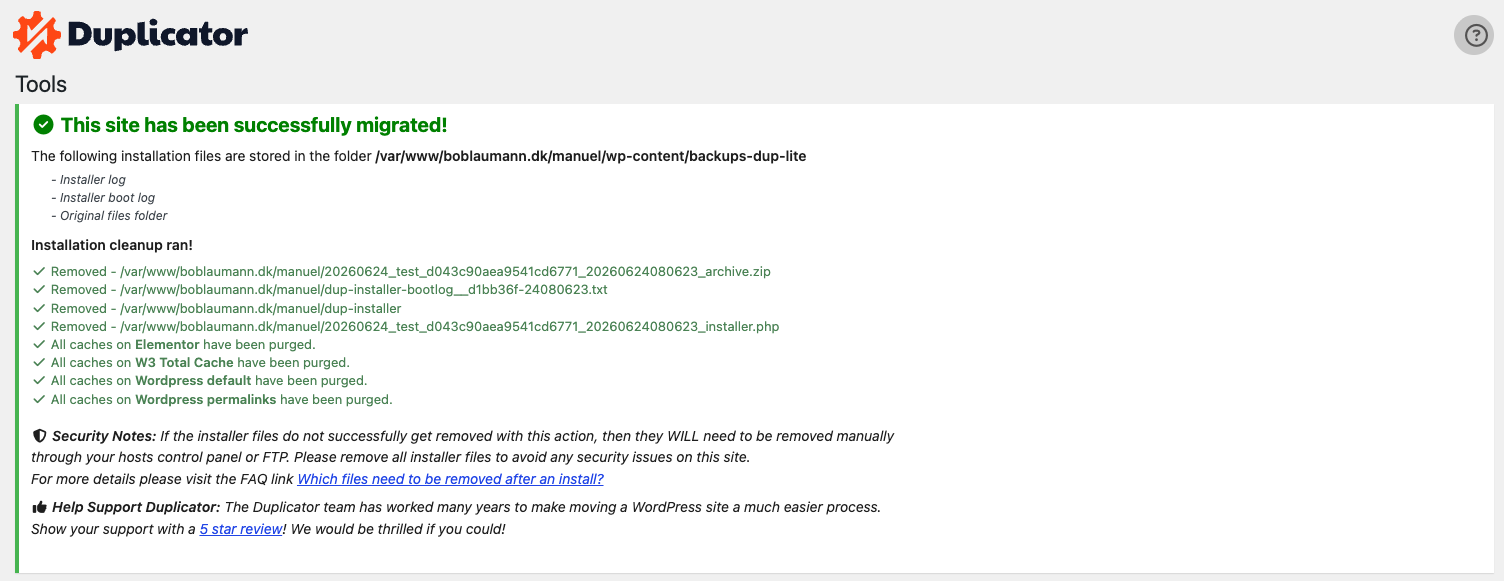The image size is (1504, 581).
Task: Click the thumbs-up Help Support icon
Action: [x=39, y=507]
